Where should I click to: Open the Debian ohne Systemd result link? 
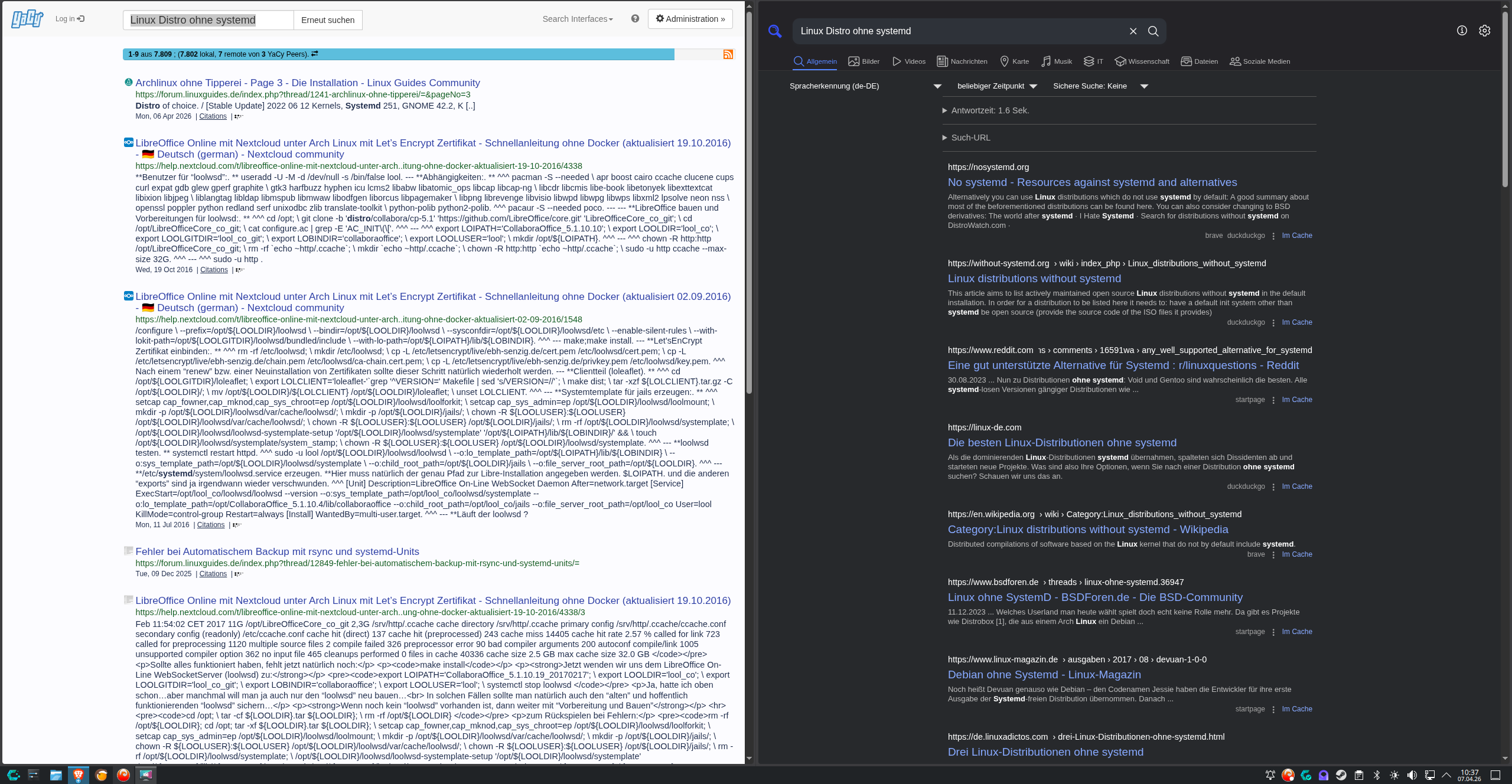click(1044, 675)
